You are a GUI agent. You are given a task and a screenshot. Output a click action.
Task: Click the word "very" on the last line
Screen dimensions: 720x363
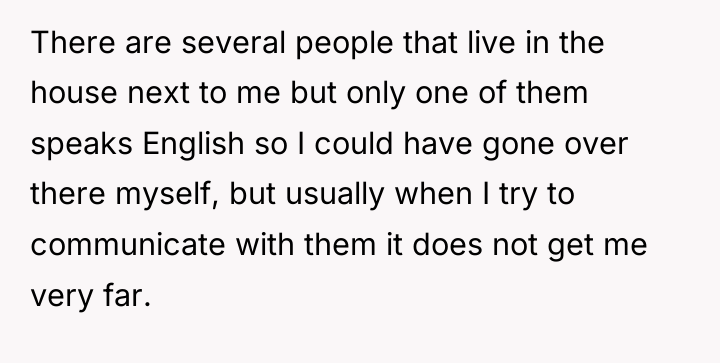(62, 298)
